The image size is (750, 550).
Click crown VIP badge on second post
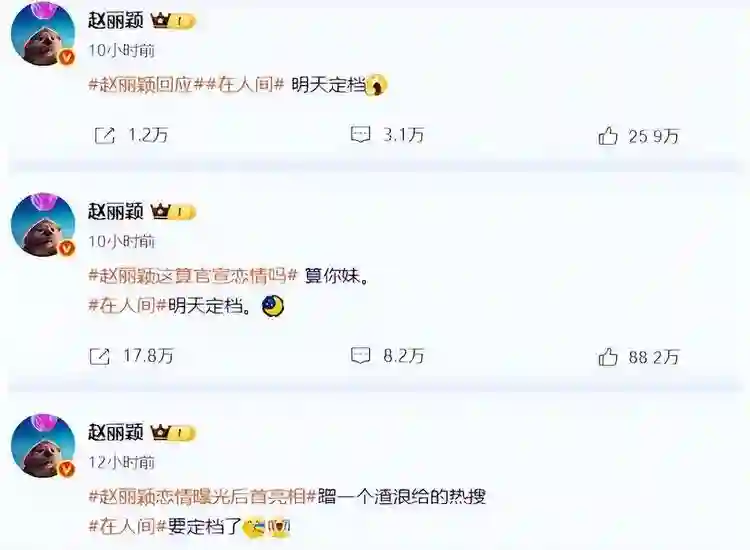pos(173,212)
